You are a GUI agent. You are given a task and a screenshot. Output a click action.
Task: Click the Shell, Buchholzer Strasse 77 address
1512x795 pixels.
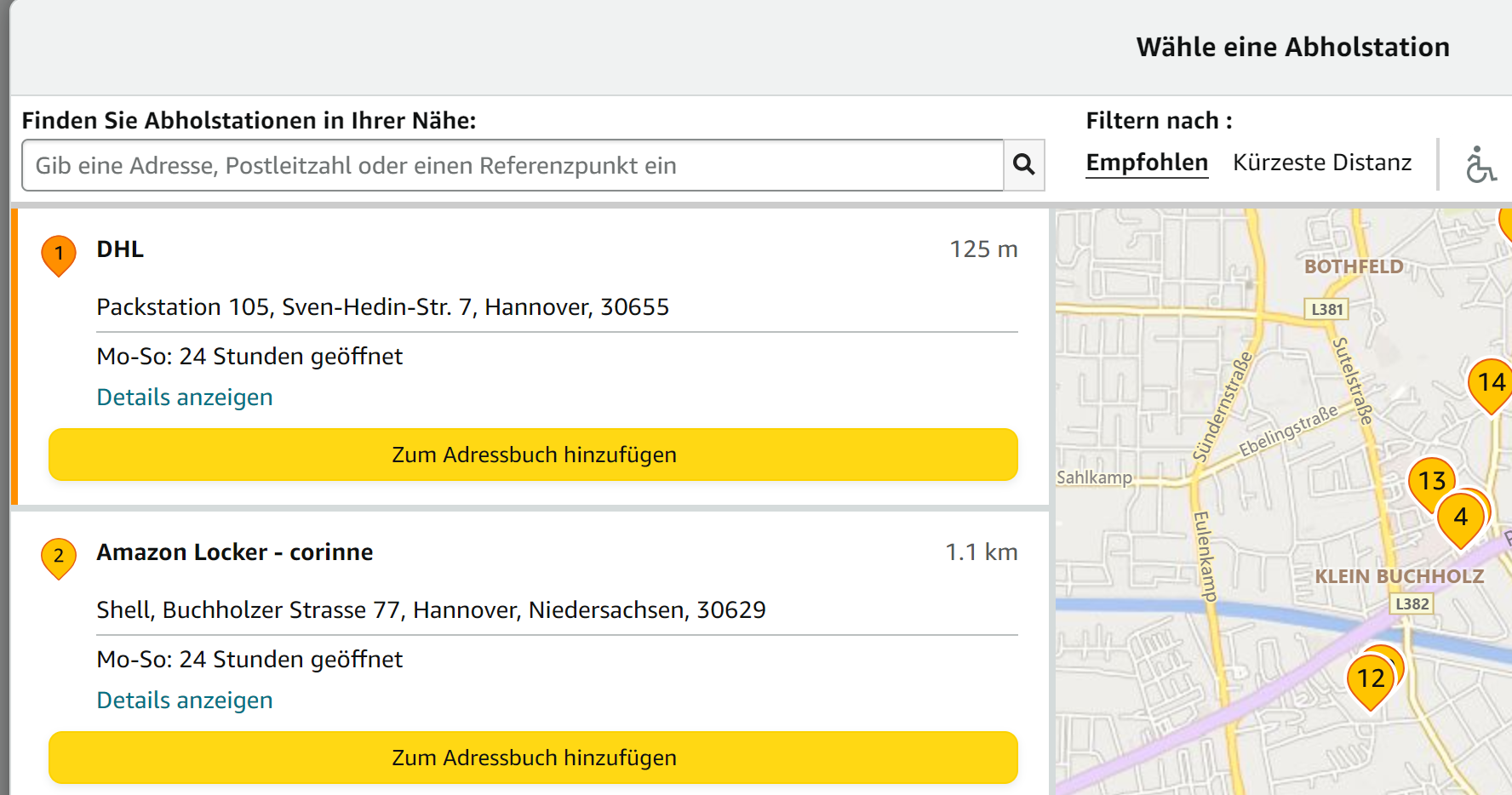pos(432,610)
